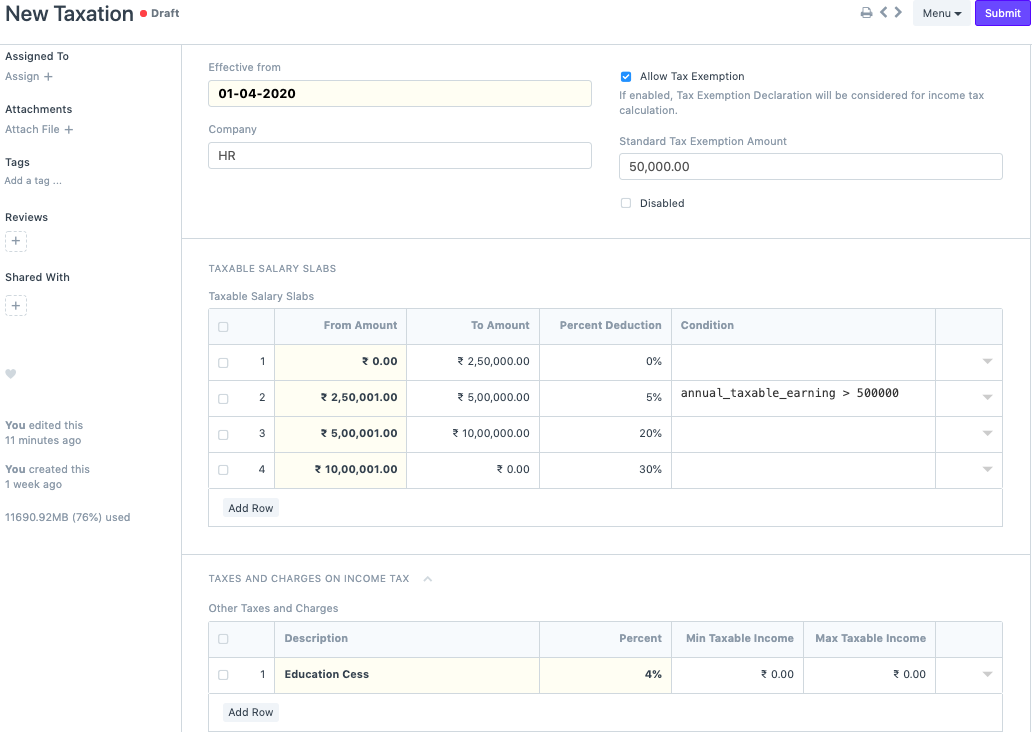
Task: Add a review with plus box
Action: tap(16, 241)
